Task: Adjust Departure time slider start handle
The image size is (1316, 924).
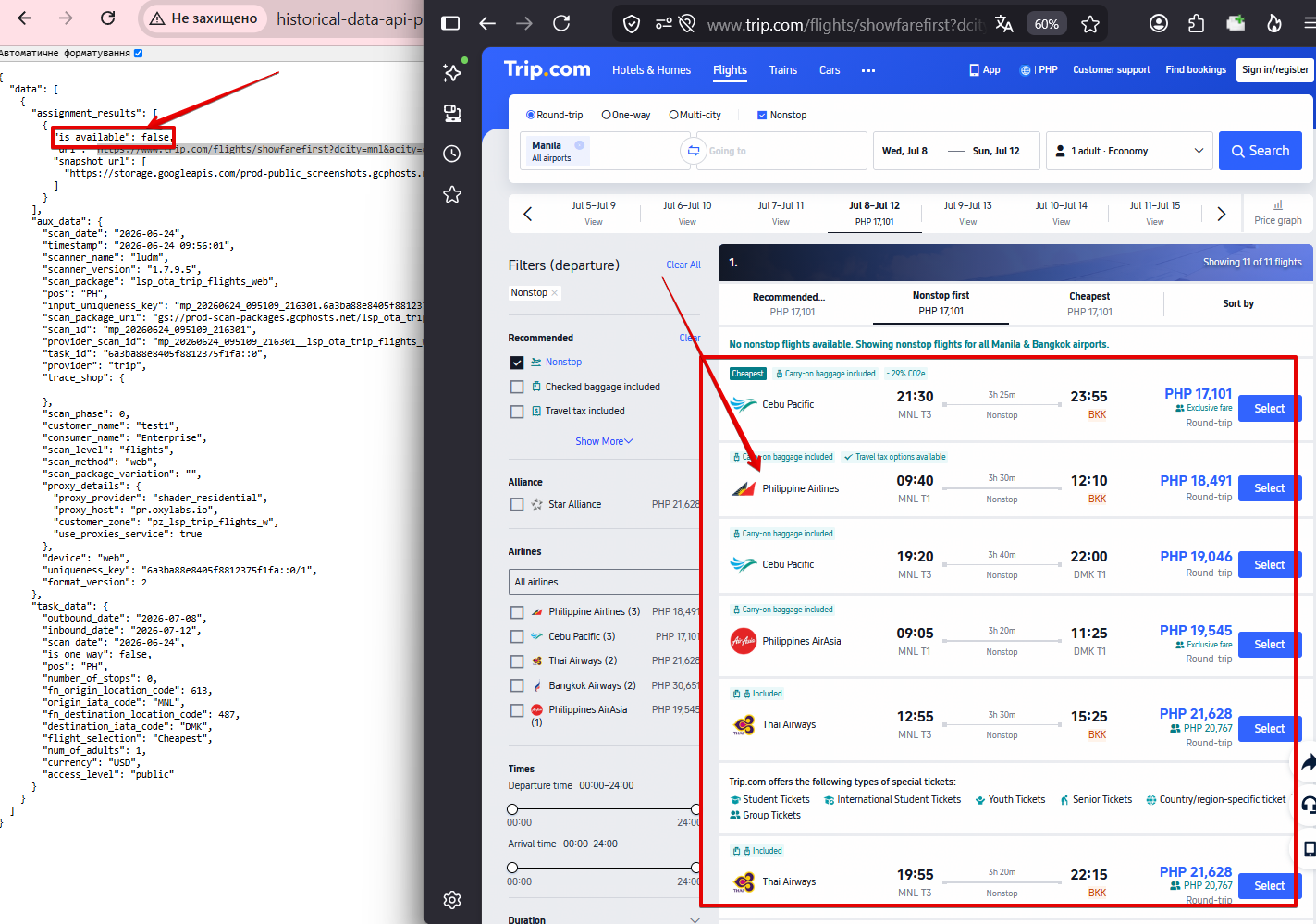Action: (x=512, y=809)
